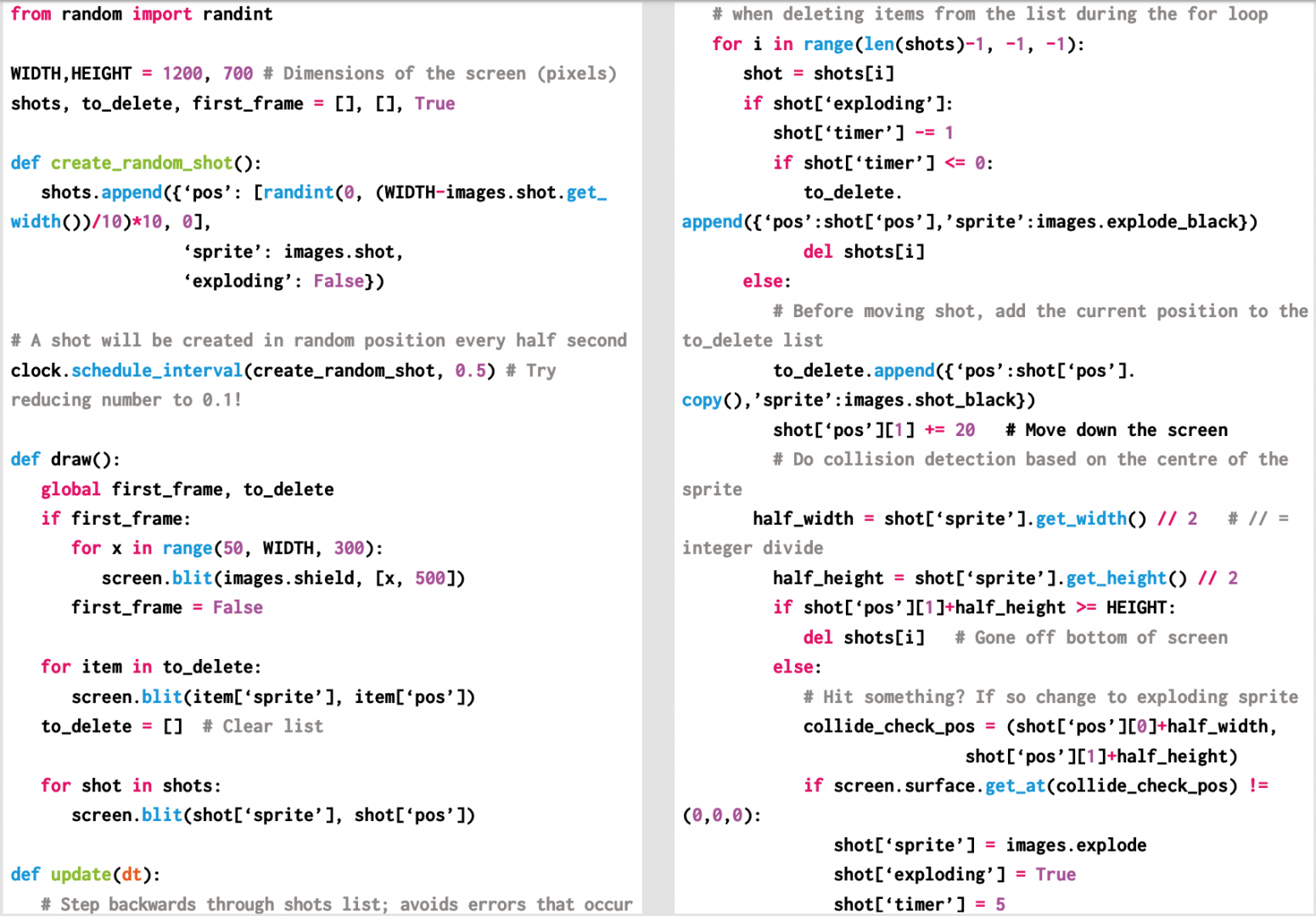Screen dimensions: 1316x916
Task: Click the '# Clear list' comment
Action: point(263,727)
